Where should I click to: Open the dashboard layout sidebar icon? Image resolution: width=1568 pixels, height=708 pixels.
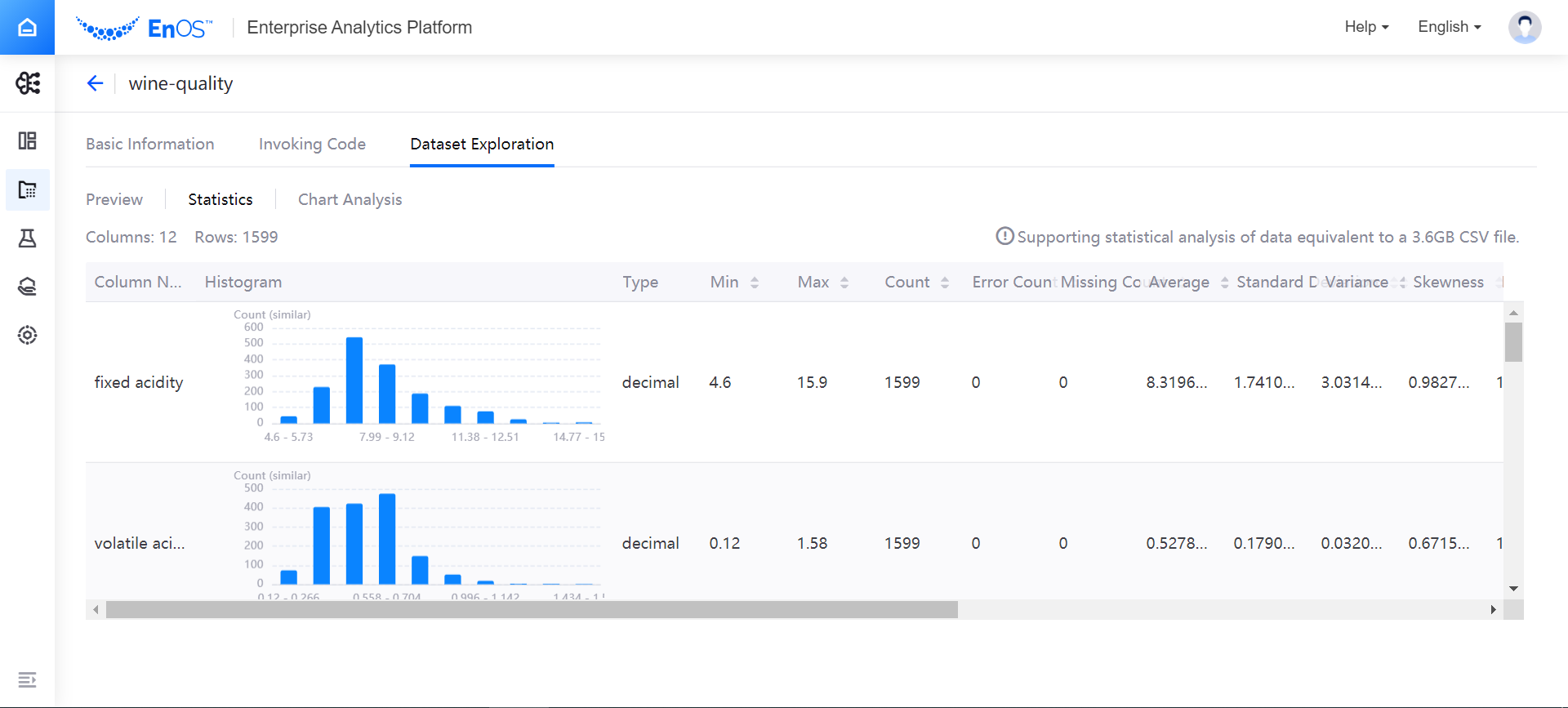tap(27, 140)
